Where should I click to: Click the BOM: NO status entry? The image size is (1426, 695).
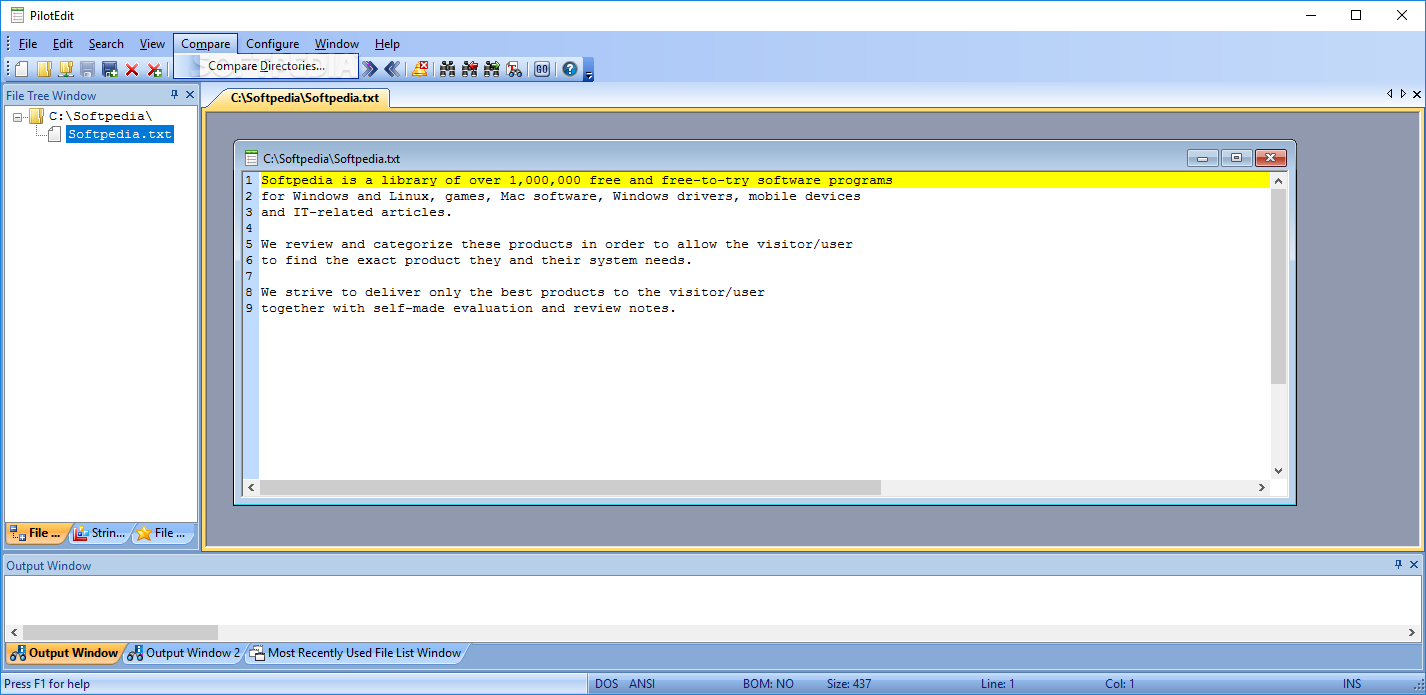(768, 684)
